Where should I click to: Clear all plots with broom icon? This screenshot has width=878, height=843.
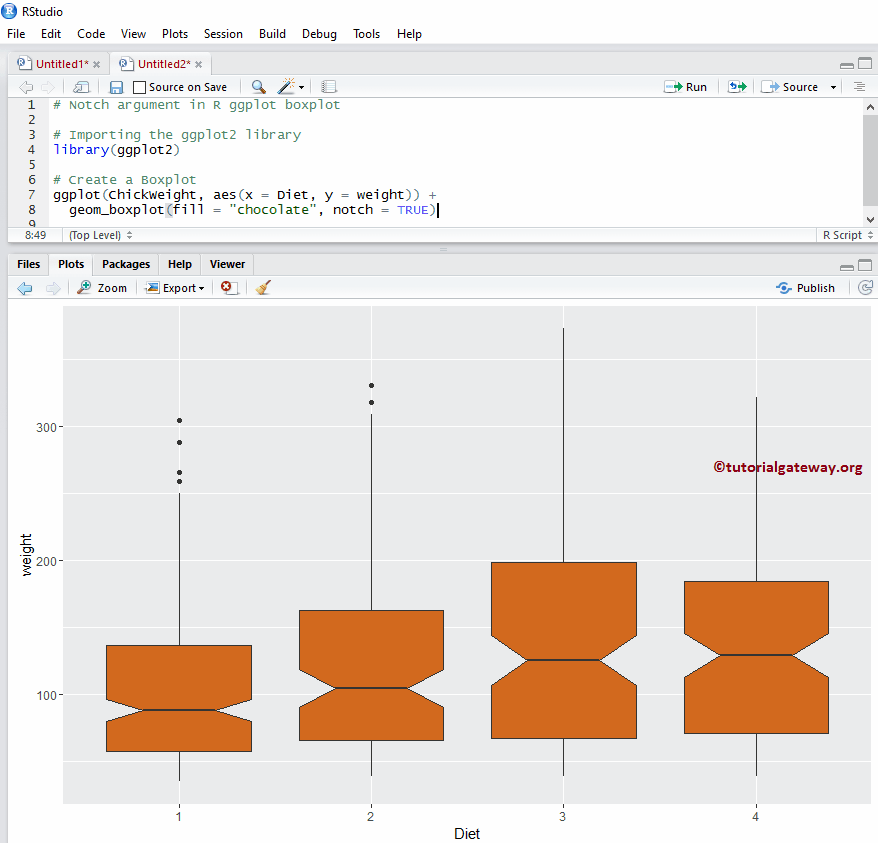pos(263,288)
